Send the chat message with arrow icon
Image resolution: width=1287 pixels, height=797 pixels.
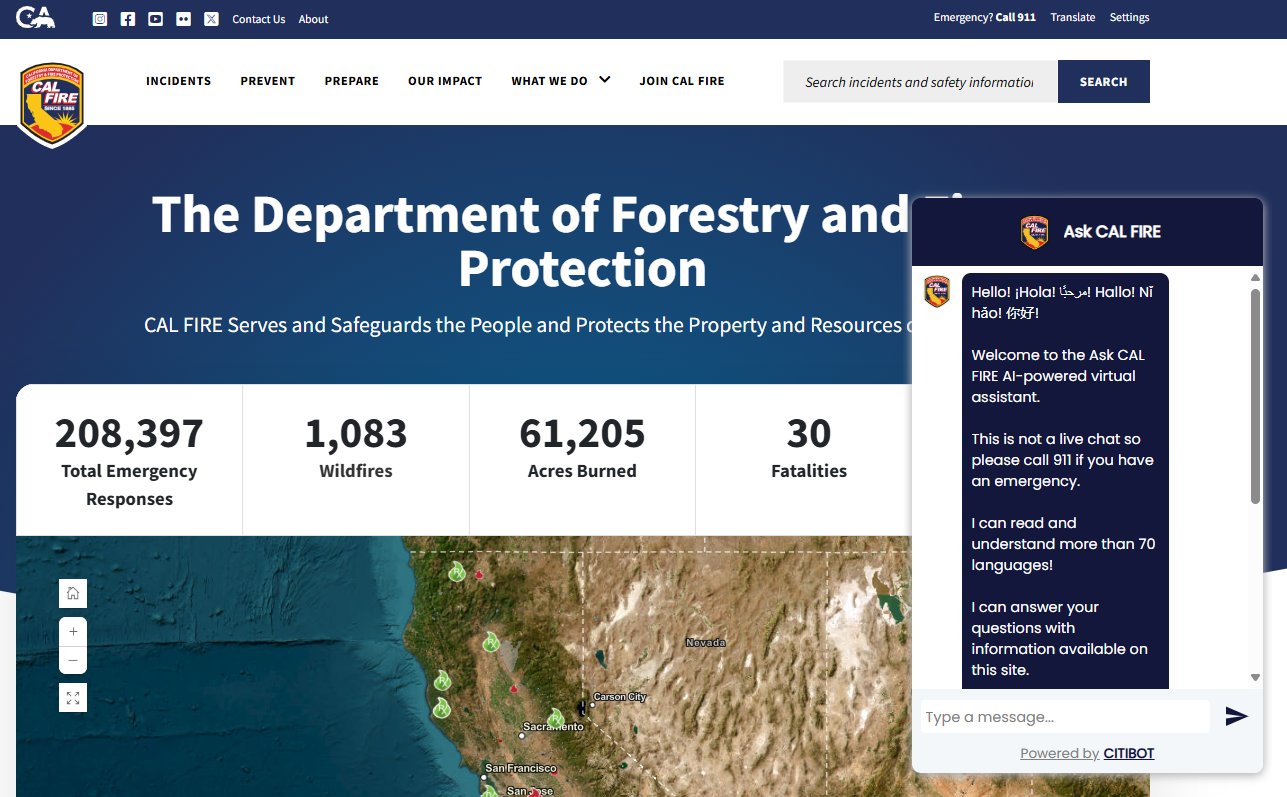[1237, 716]
